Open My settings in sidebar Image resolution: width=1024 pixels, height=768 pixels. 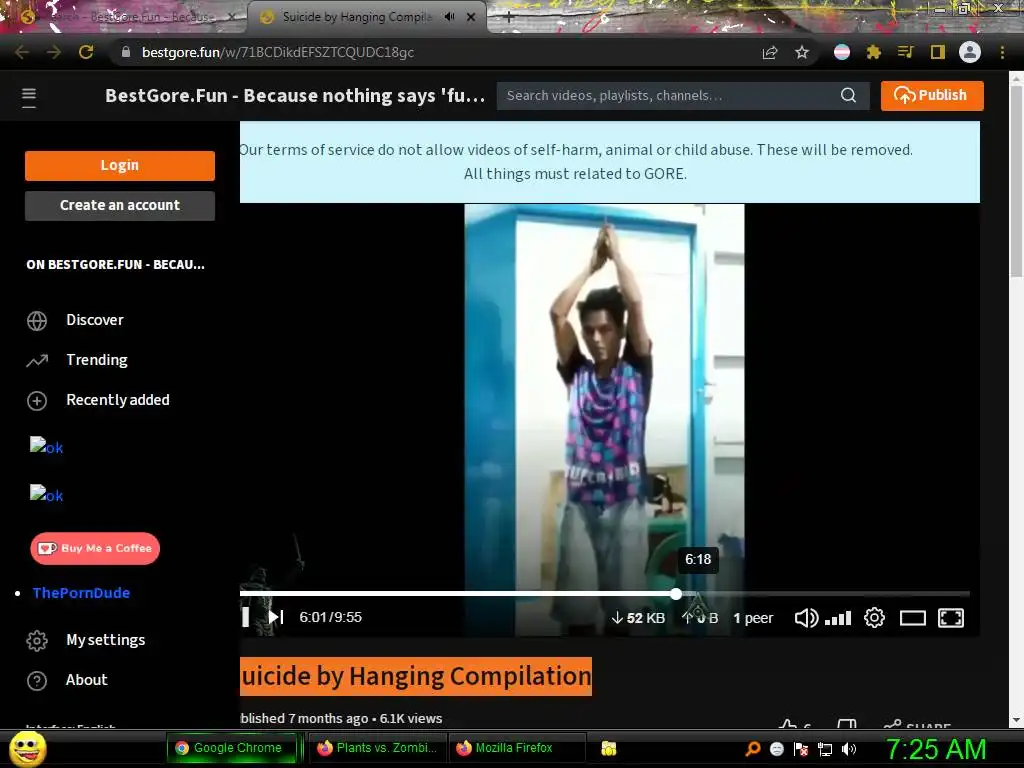tap(105, 640)
